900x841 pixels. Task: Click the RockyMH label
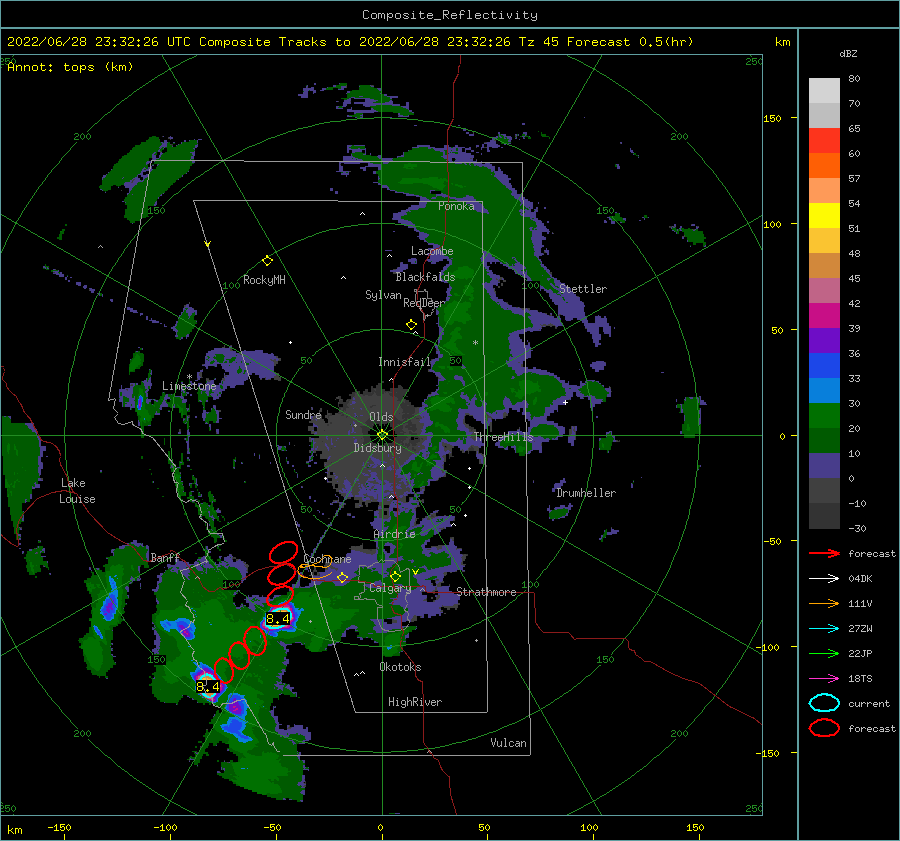(x=264, y=280)
